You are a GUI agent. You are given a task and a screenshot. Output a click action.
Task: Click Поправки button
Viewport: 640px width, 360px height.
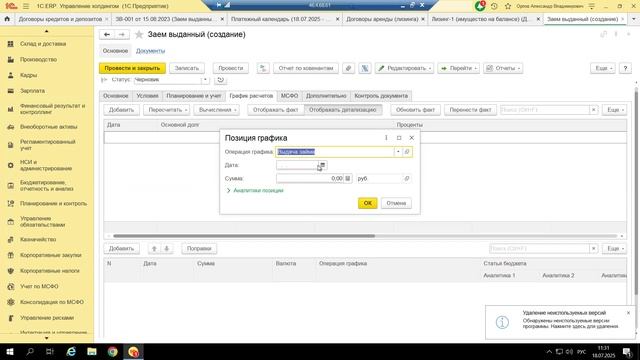point(199,249)
